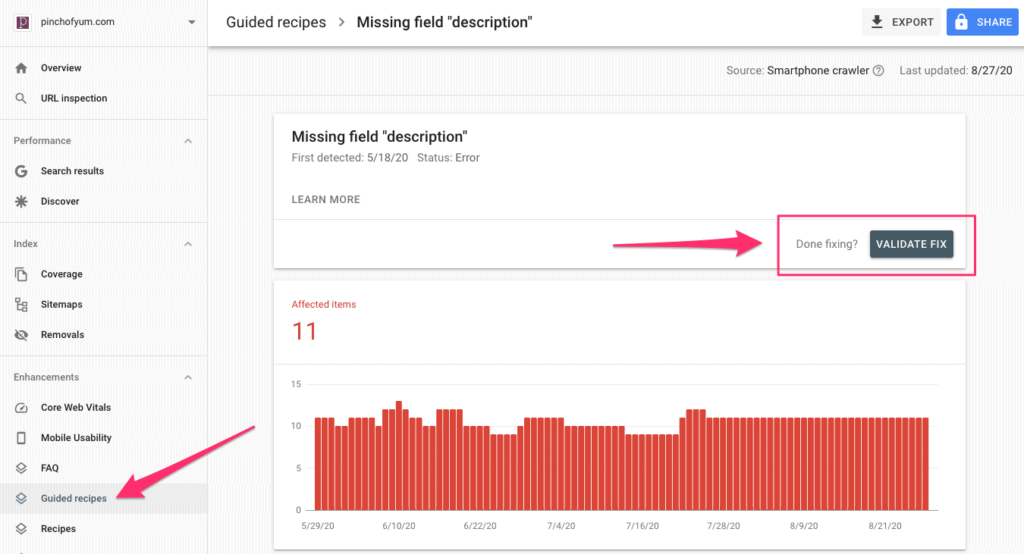
Task: Click the URL inspection magnifier icon
Action: click(21, 98)
